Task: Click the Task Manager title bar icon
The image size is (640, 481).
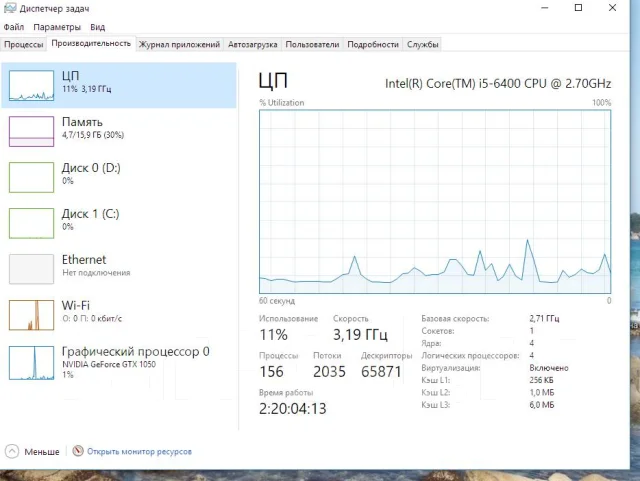Action: pos(10,8)
